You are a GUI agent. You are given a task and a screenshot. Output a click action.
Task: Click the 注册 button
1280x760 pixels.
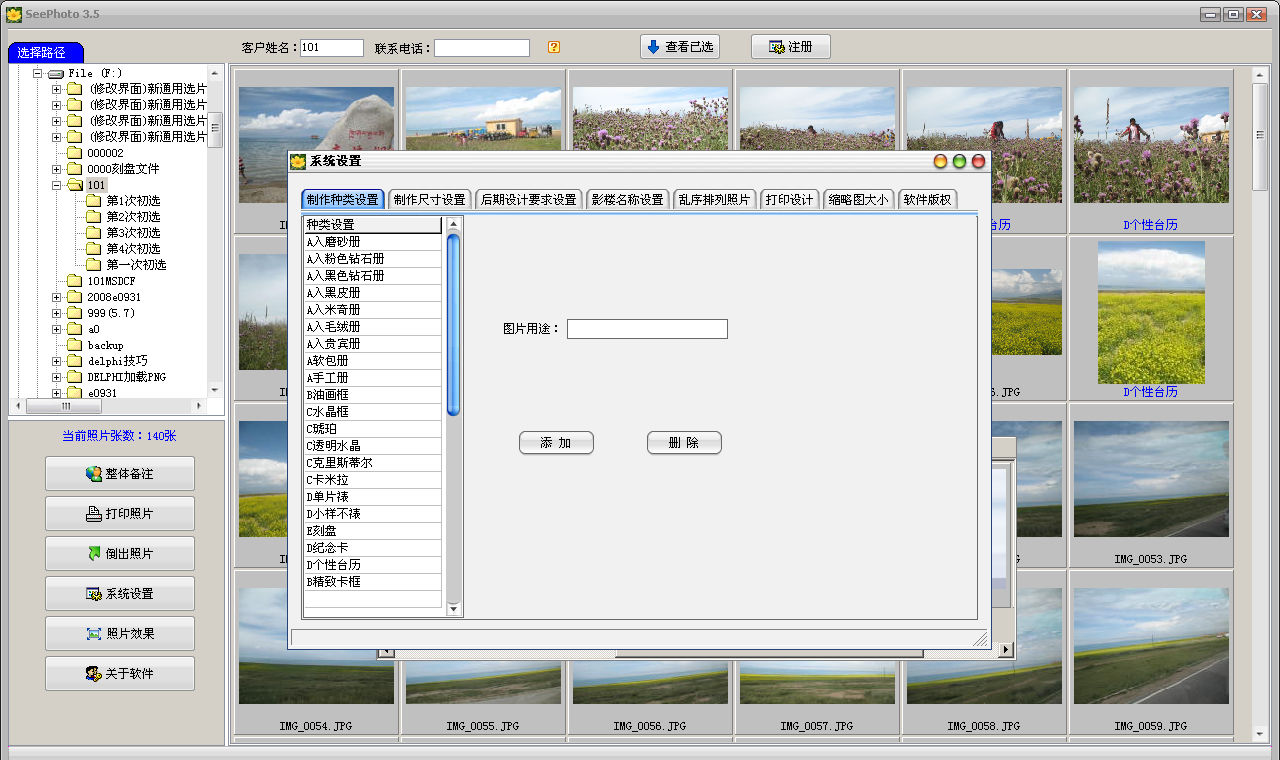[790, 47]
